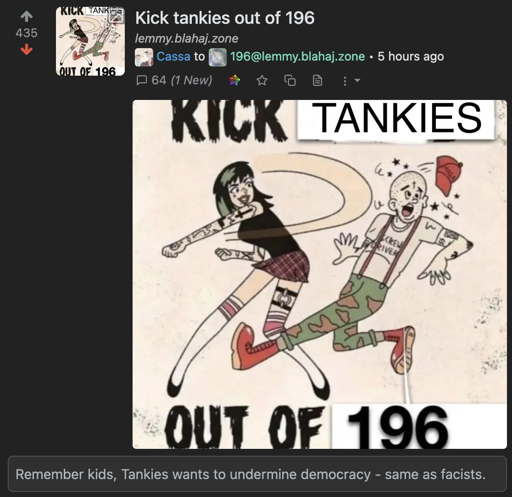Visit the lemmy.blahaj.zone domain link

pyautogui.click(x=187, y=39)
